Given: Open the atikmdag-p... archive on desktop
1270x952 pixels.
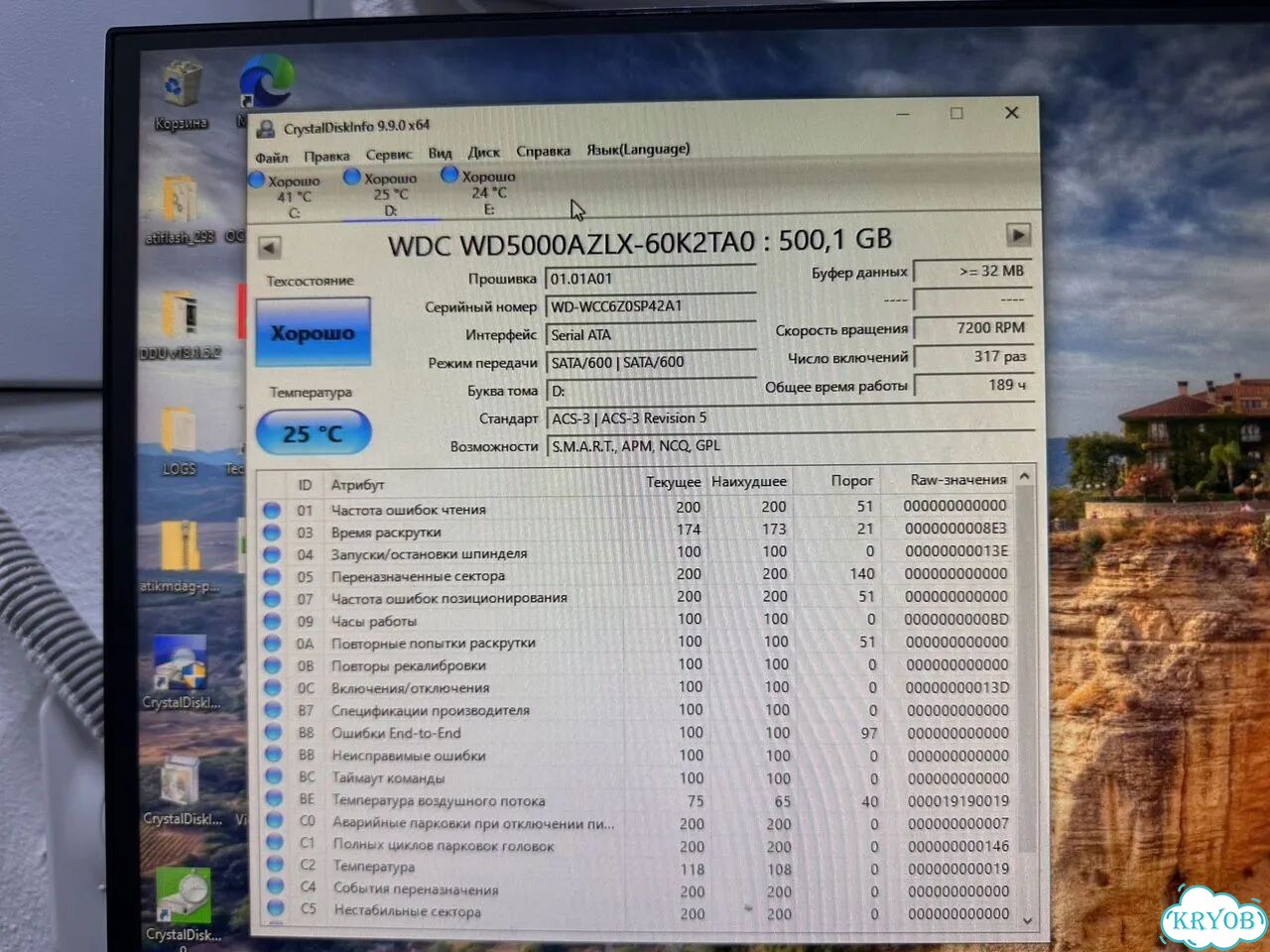Looking at the screenshot, I should click(180, 557).
